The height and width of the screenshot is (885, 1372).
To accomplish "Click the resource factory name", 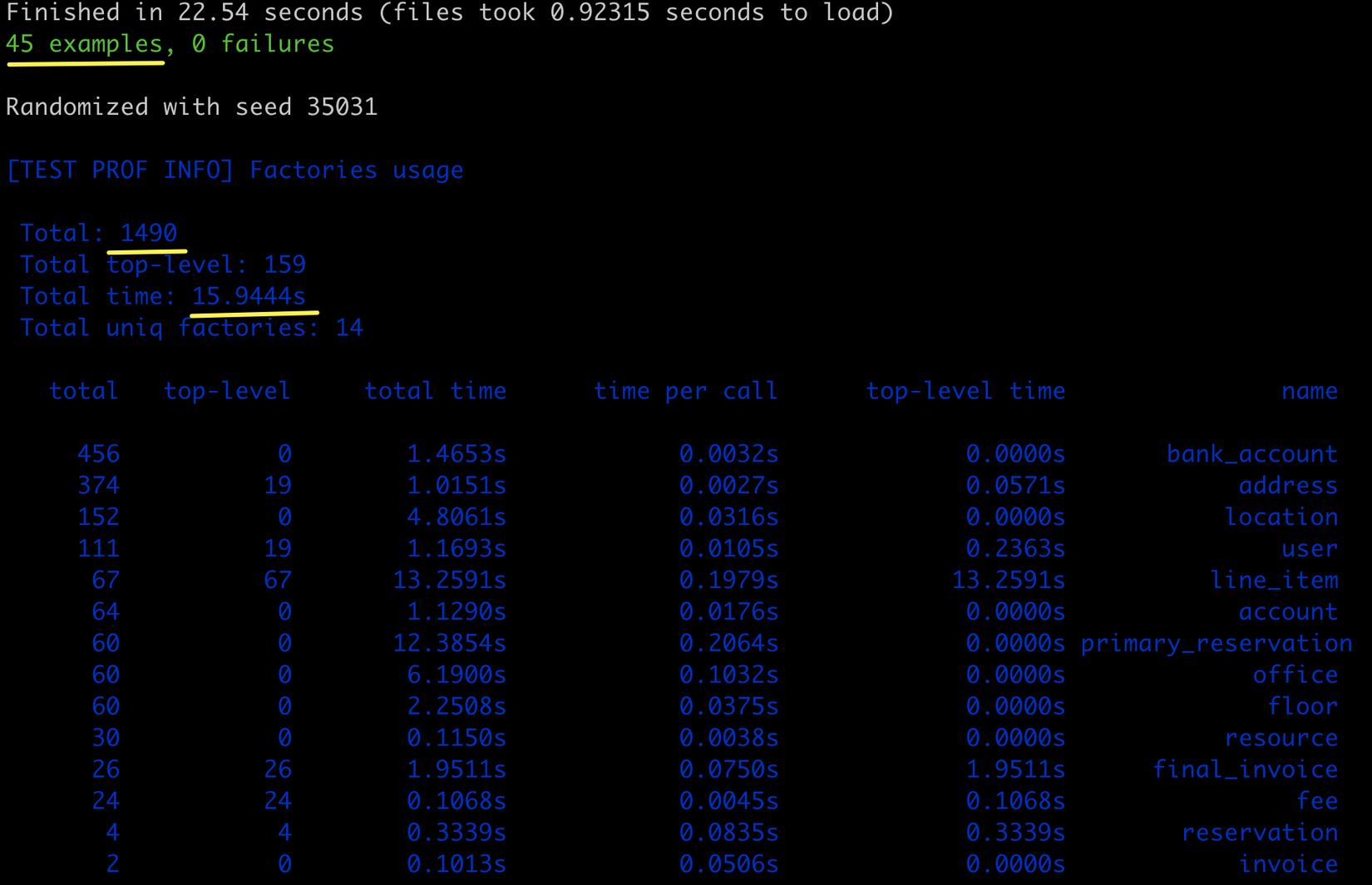I will pos(1281,739).
